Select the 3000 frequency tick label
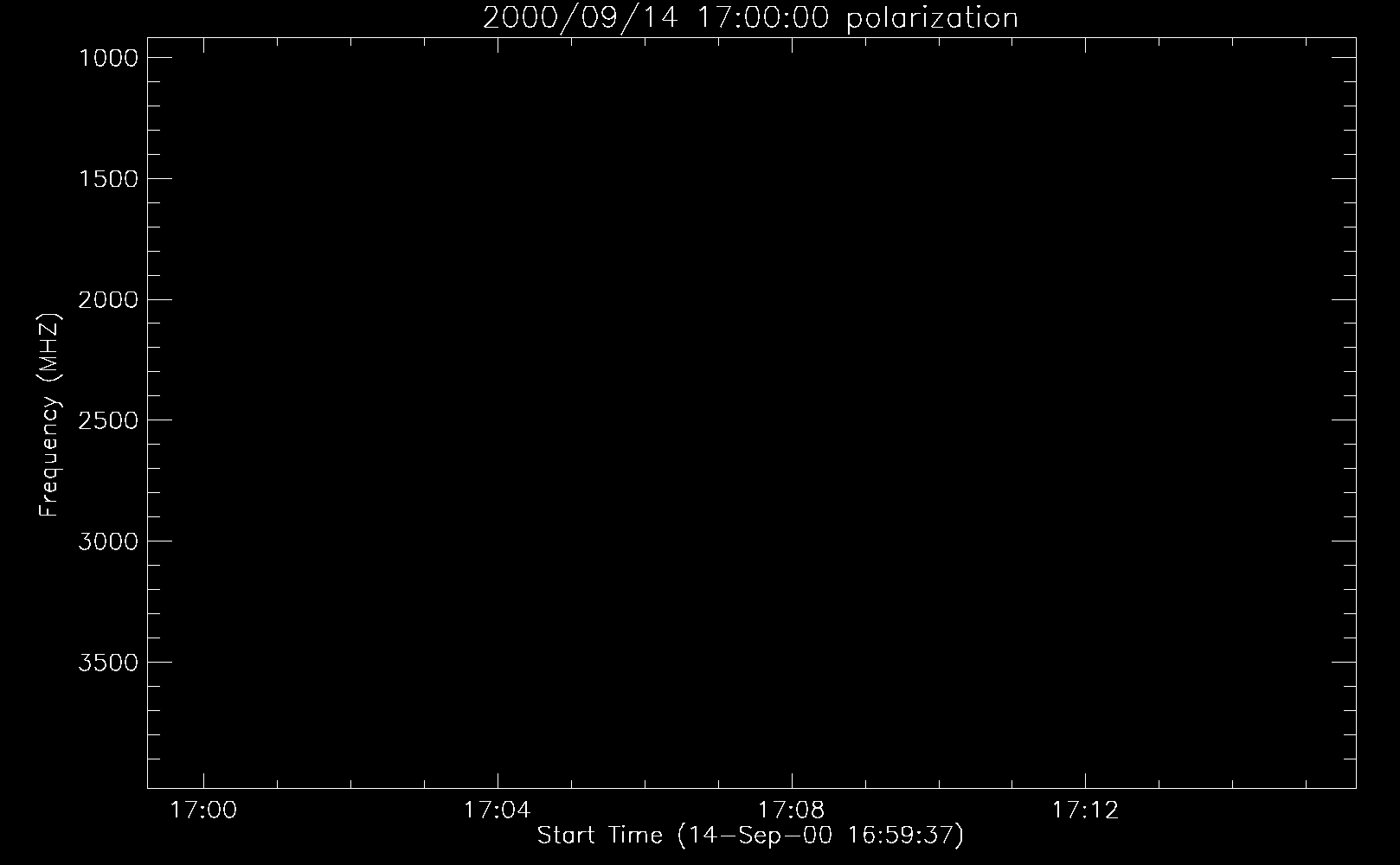The image size is (1400, 865). tap(108, 541)
